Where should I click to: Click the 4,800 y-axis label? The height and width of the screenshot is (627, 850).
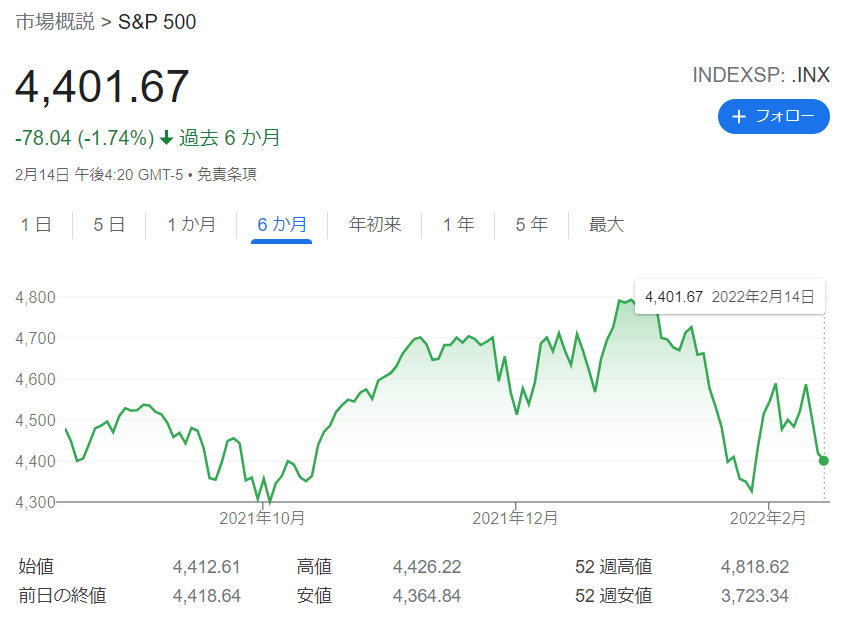coord(35,298)
